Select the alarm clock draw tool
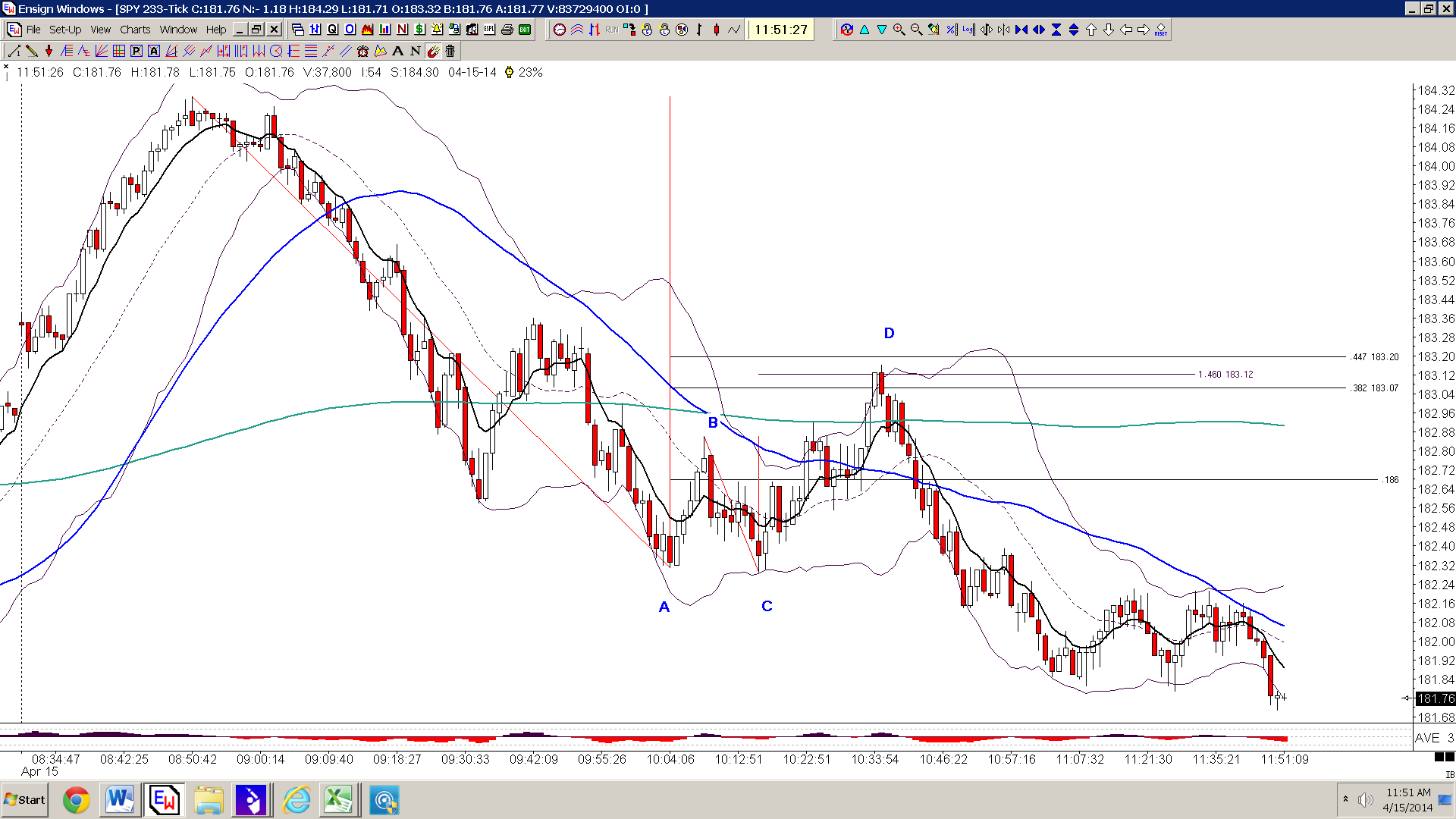Screen dimensions: 1456x819 click(362, 51)
